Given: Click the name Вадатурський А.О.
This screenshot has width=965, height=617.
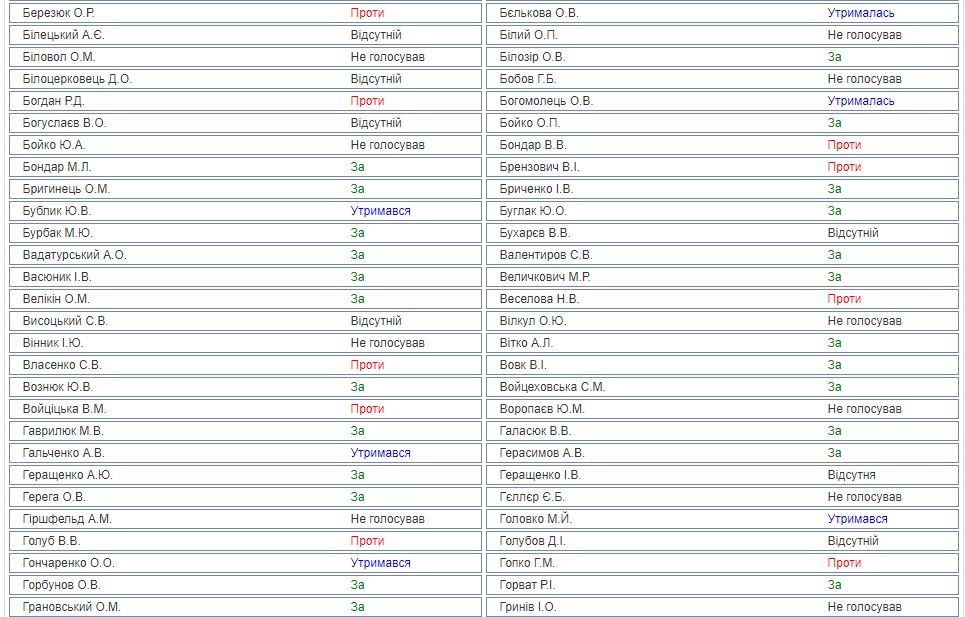Looking at the screenshot, I should coord(75,255).
